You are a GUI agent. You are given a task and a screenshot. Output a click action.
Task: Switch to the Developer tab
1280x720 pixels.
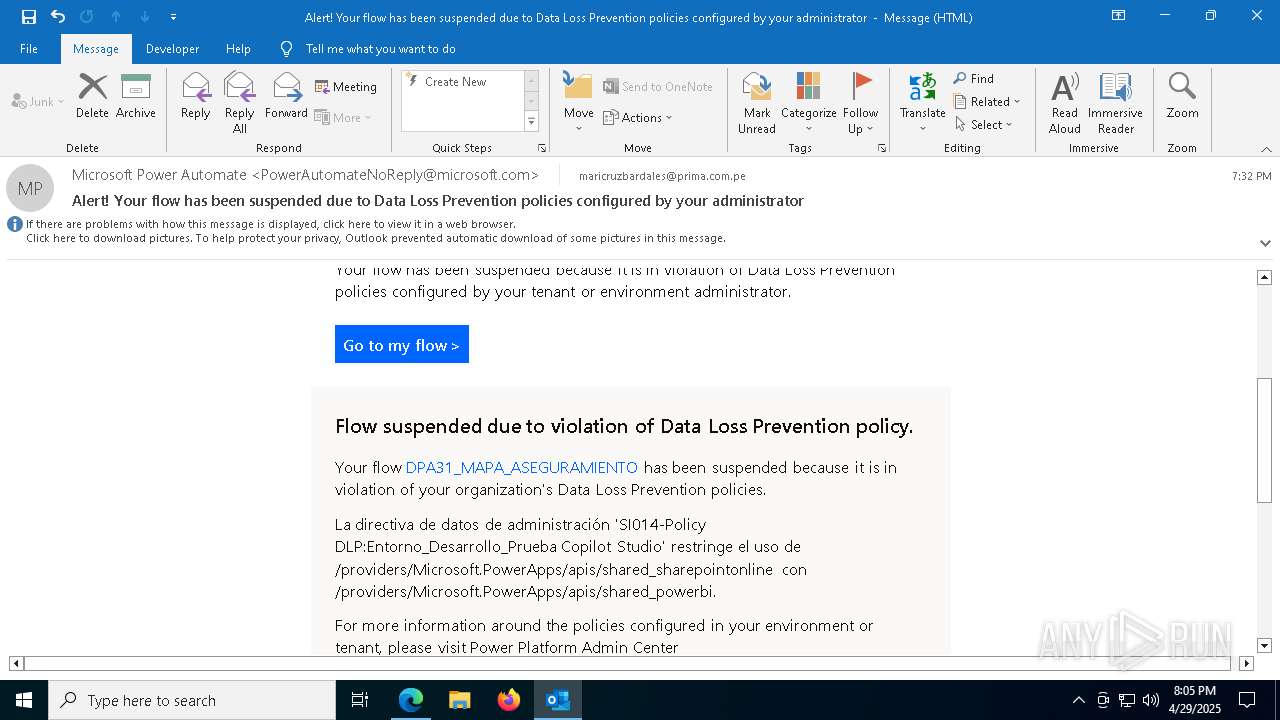pyautogui.click(x=172, y=49)
